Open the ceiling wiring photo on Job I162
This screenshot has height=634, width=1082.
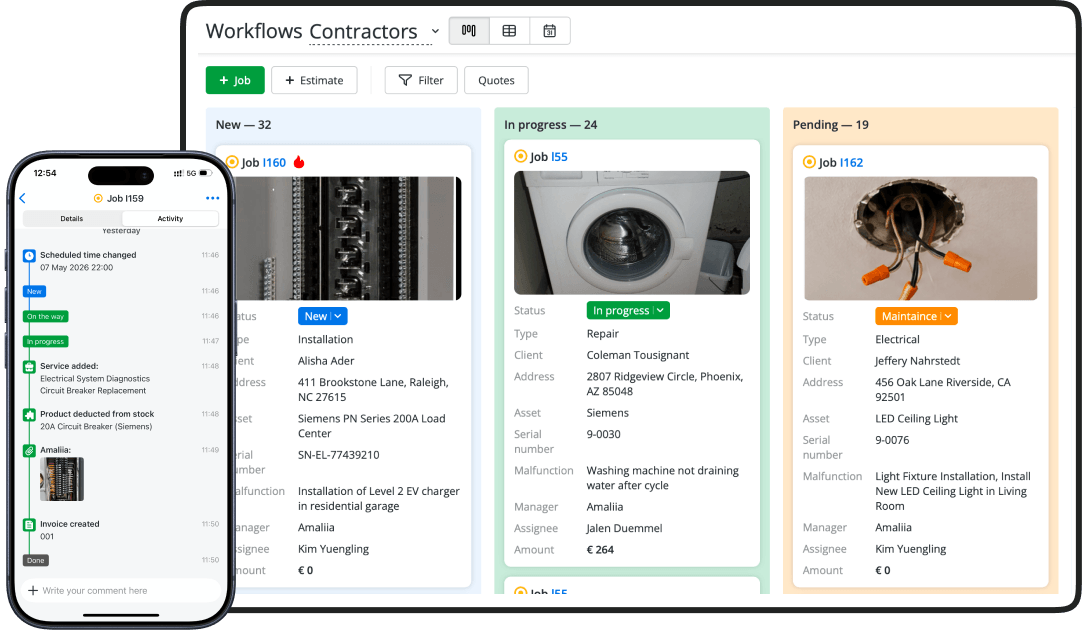(921, 238)
